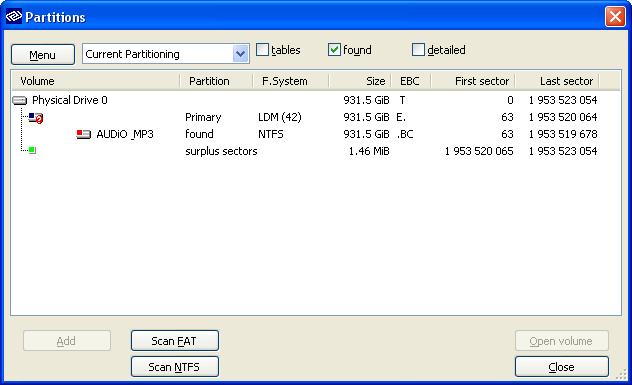632x385 pixels.
Task: Click the NTFS file system cell
Action: tap(270, 134)
